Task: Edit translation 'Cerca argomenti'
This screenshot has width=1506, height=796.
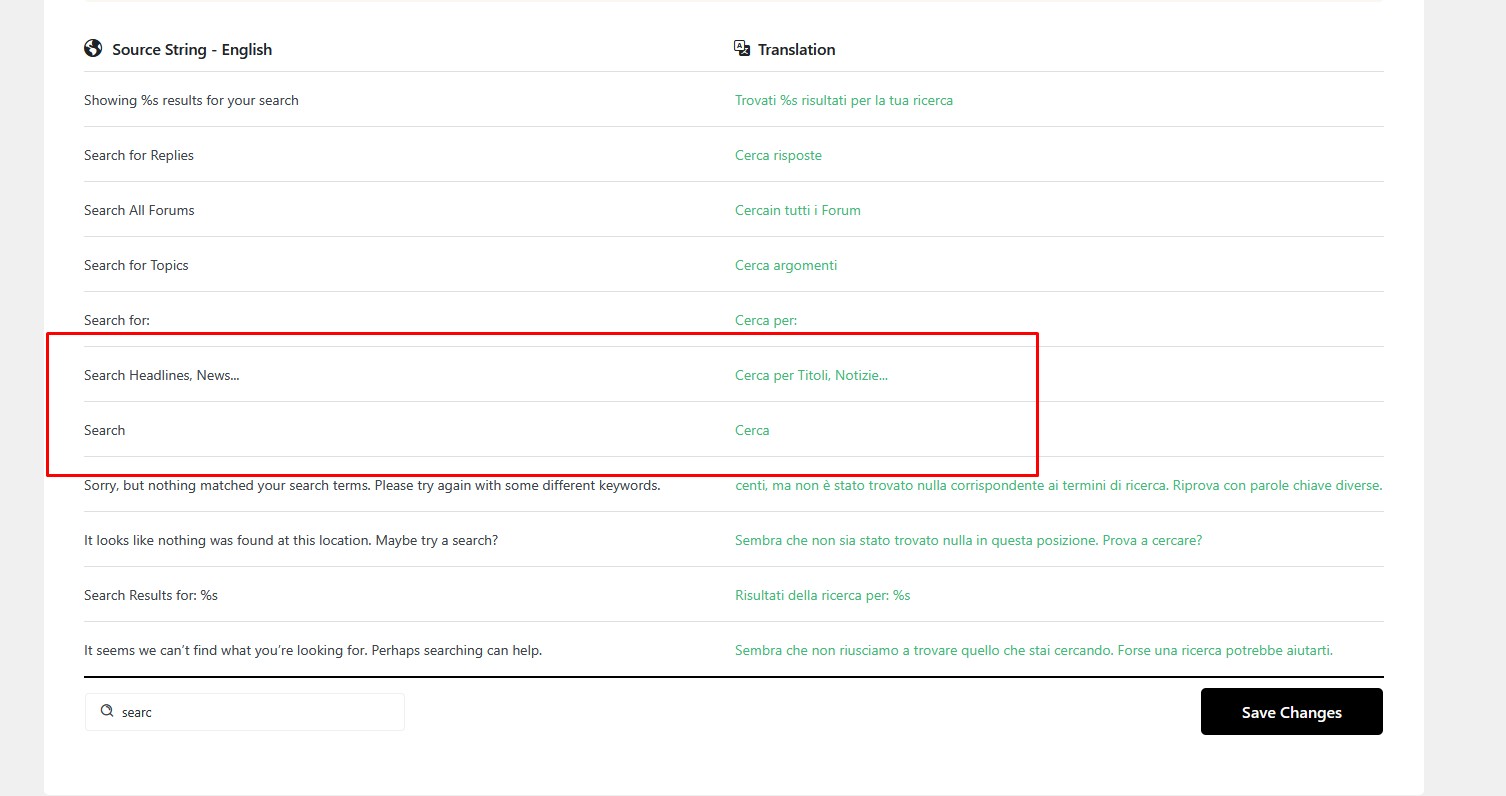Action: click(786, 265)
